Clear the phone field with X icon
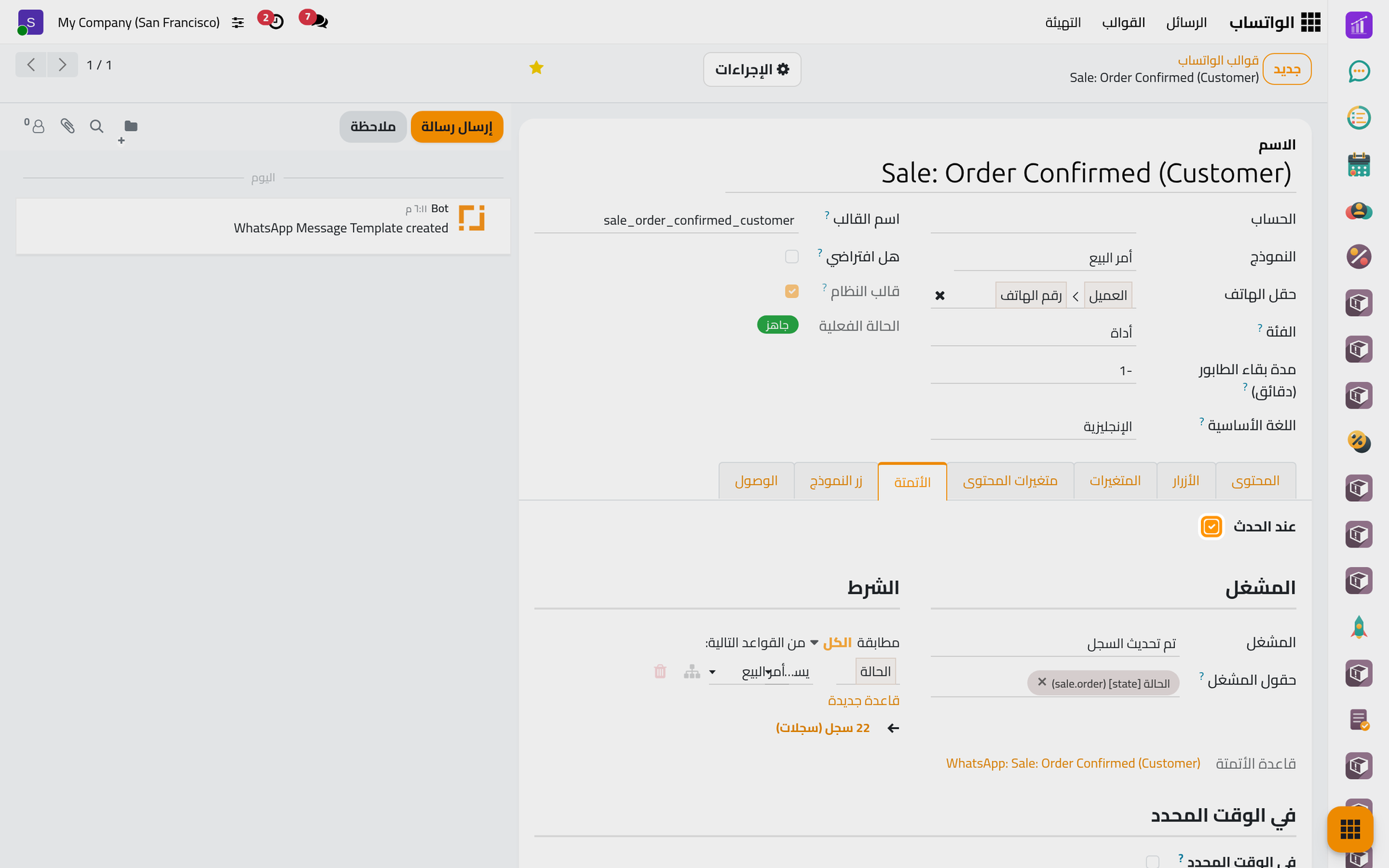The width and height of the screenshot is (1389, 868). [x=940, y=296]
